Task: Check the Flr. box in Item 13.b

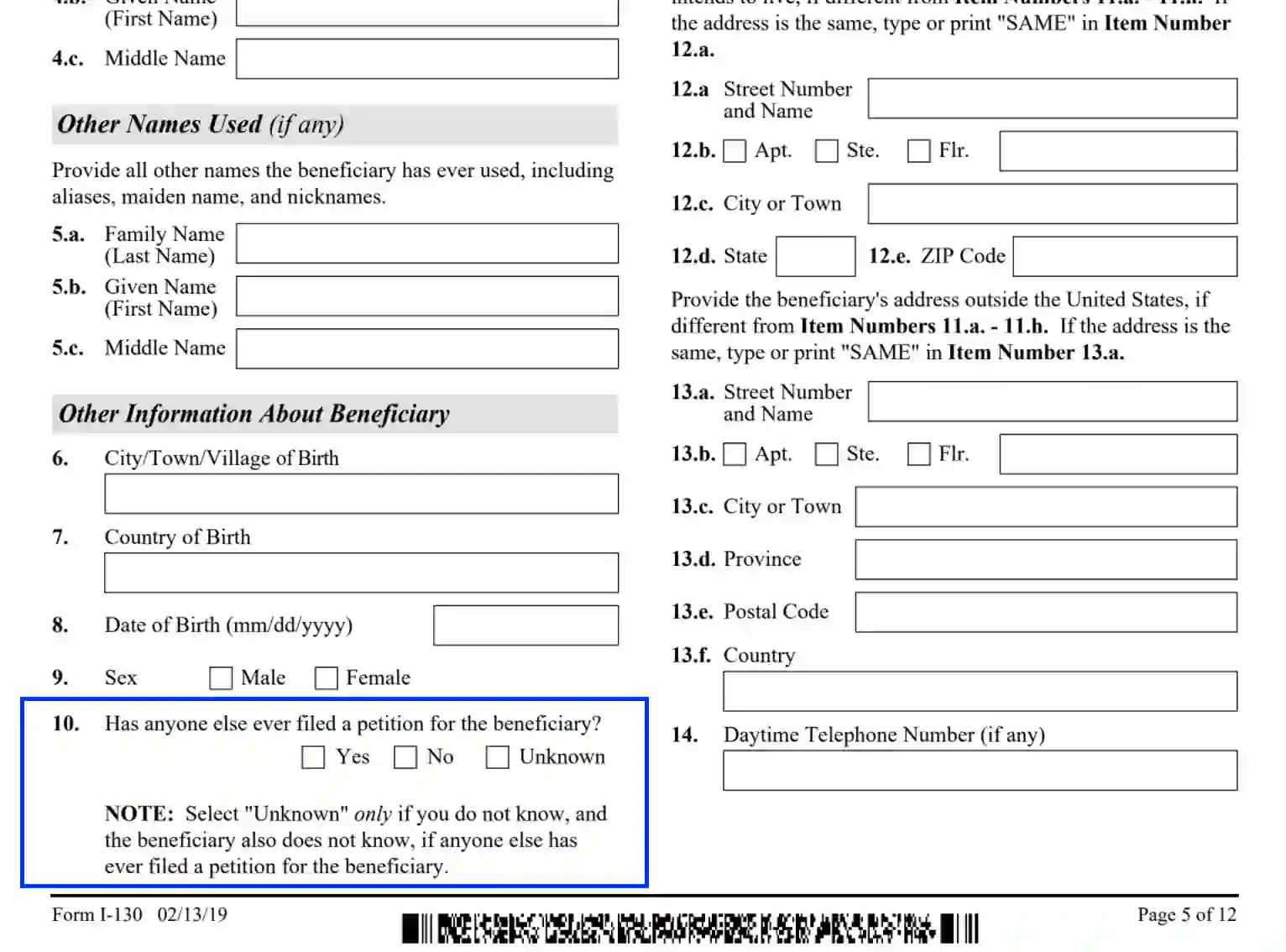Action: tap(918, 454)
